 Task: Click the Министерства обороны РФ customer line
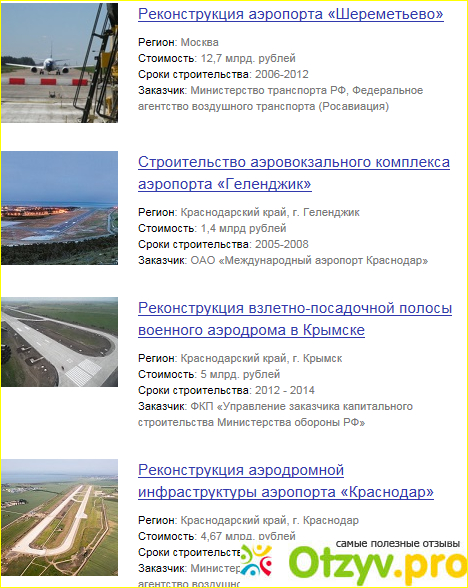click(251, 423)
